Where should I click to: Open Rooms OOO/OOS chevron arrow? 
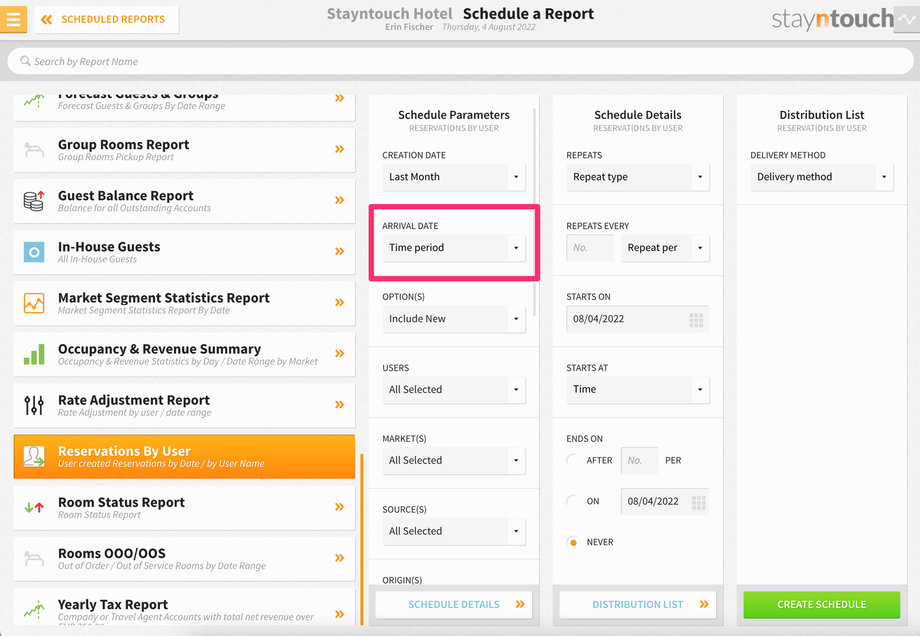pyautogui.click(x=339, y=557)
